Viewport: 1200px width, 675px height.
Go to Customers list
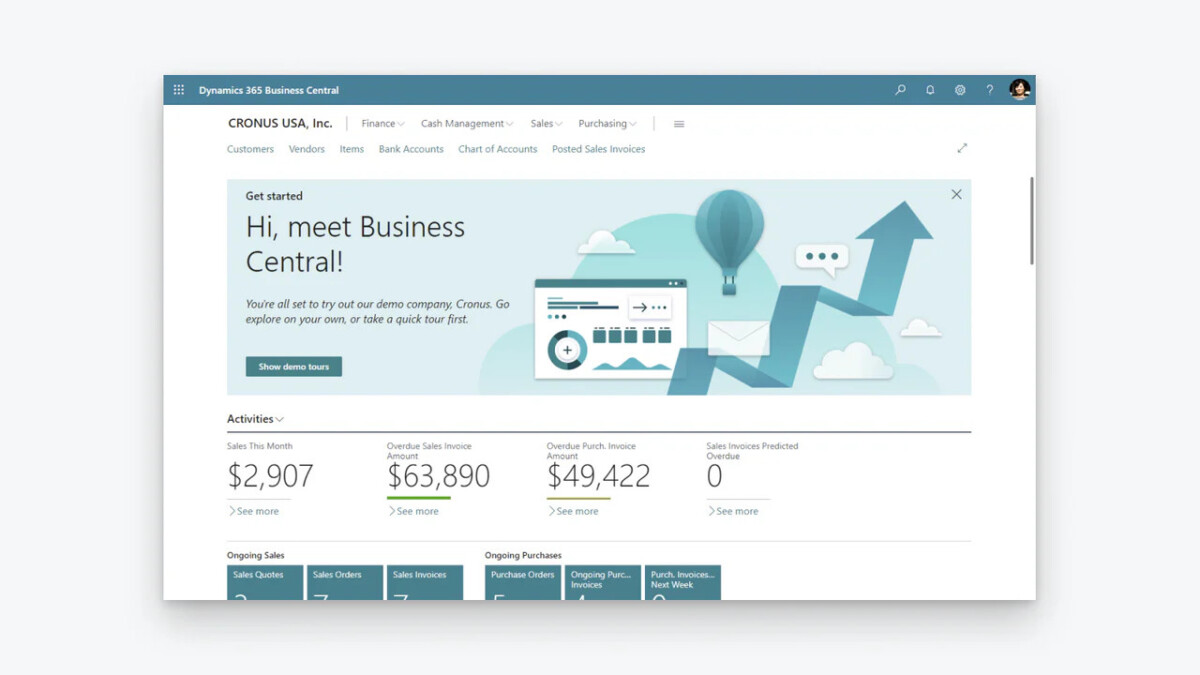pyautogui.click(x=250, y=149)
